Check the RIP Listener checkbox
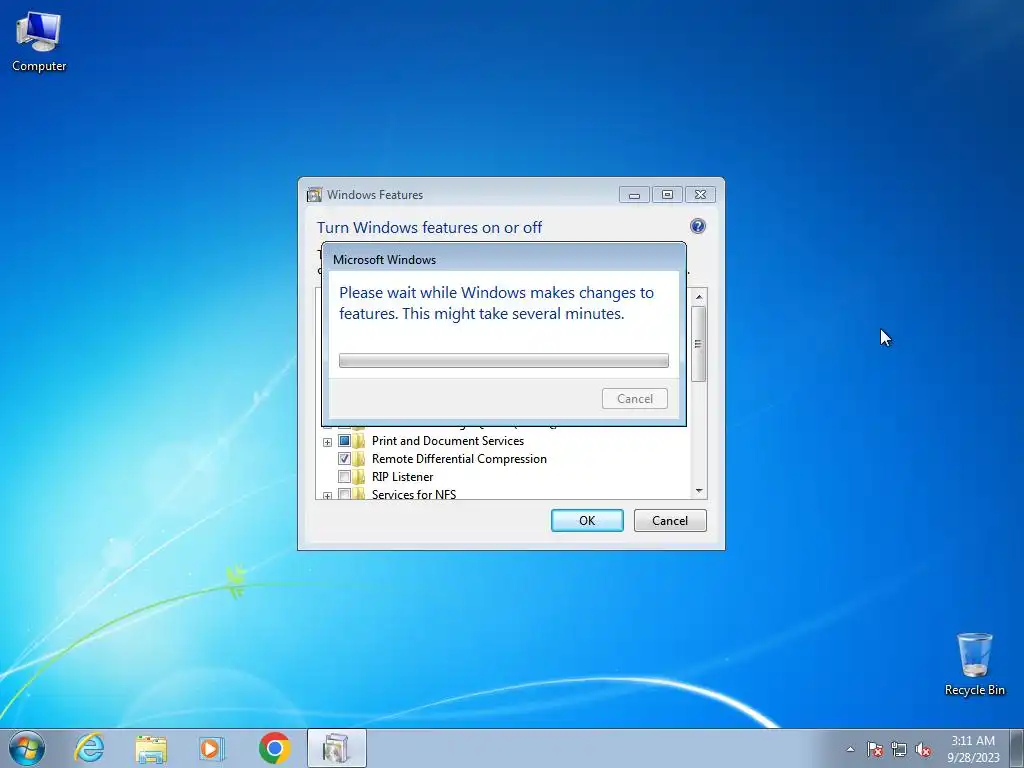This screenshot has height=768, width=1024. 344,477
